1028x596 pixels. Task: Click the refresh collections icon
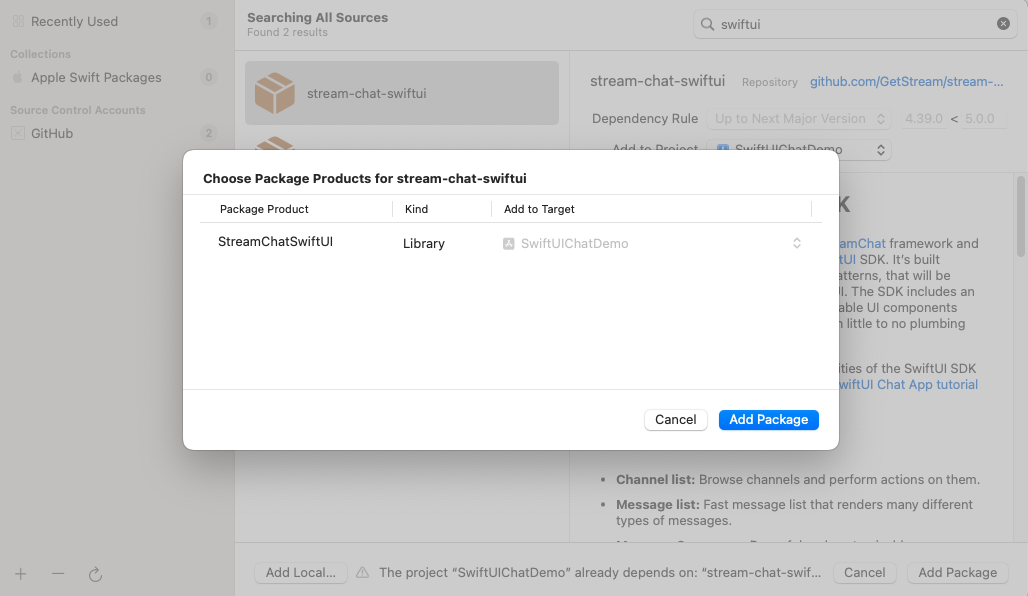(95, 574)
